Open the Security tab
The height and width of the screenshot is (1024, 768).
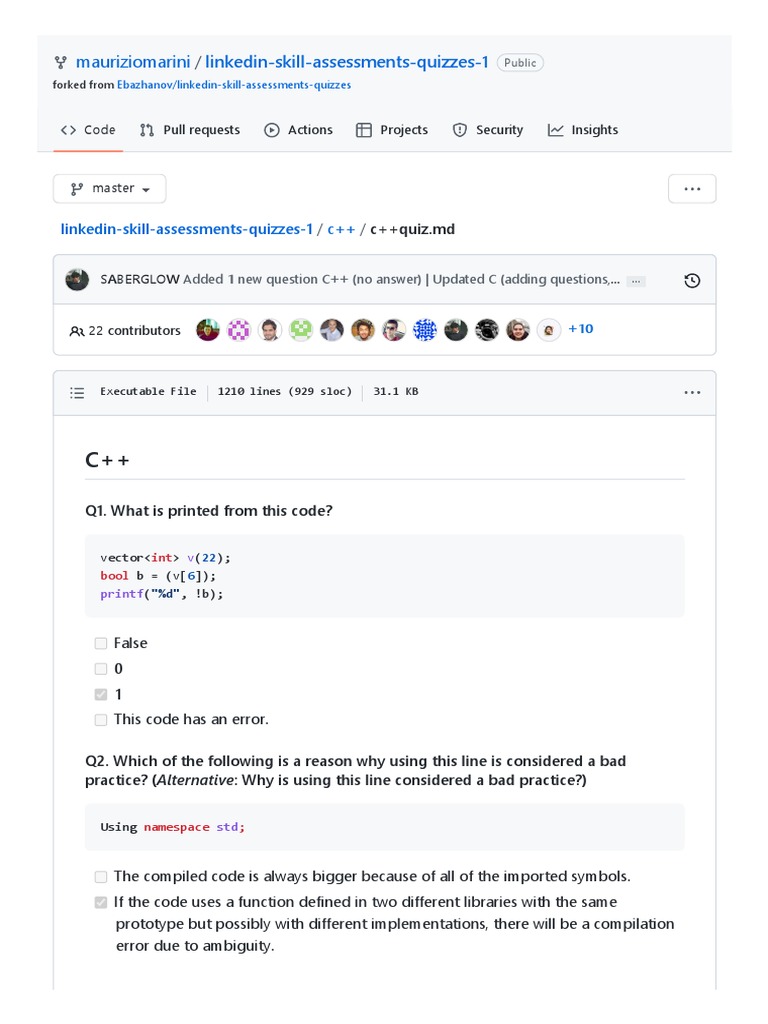[x=488, y=130]
